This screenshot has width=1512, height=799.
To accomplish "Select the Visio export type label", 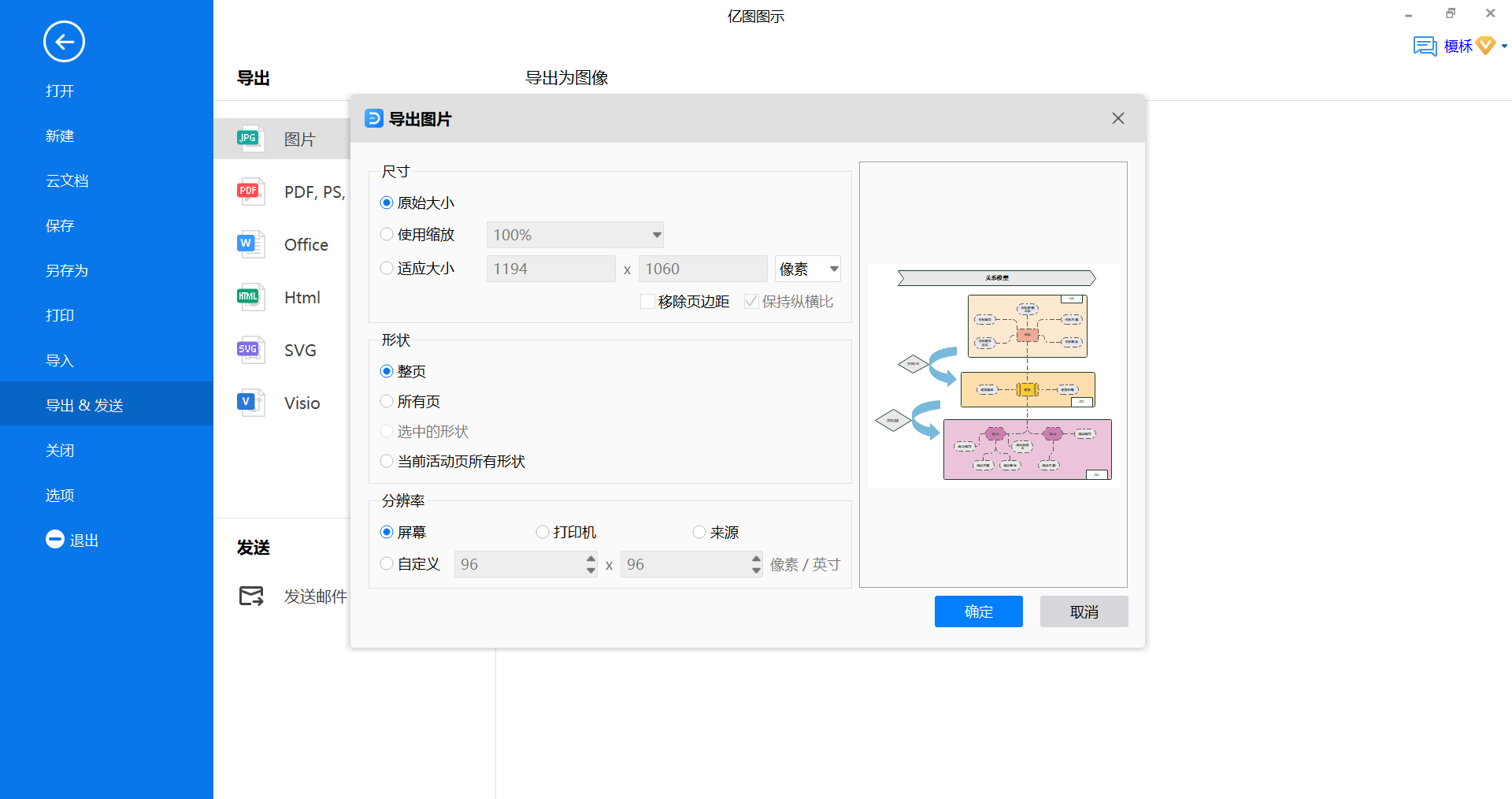I will (302, 403).
